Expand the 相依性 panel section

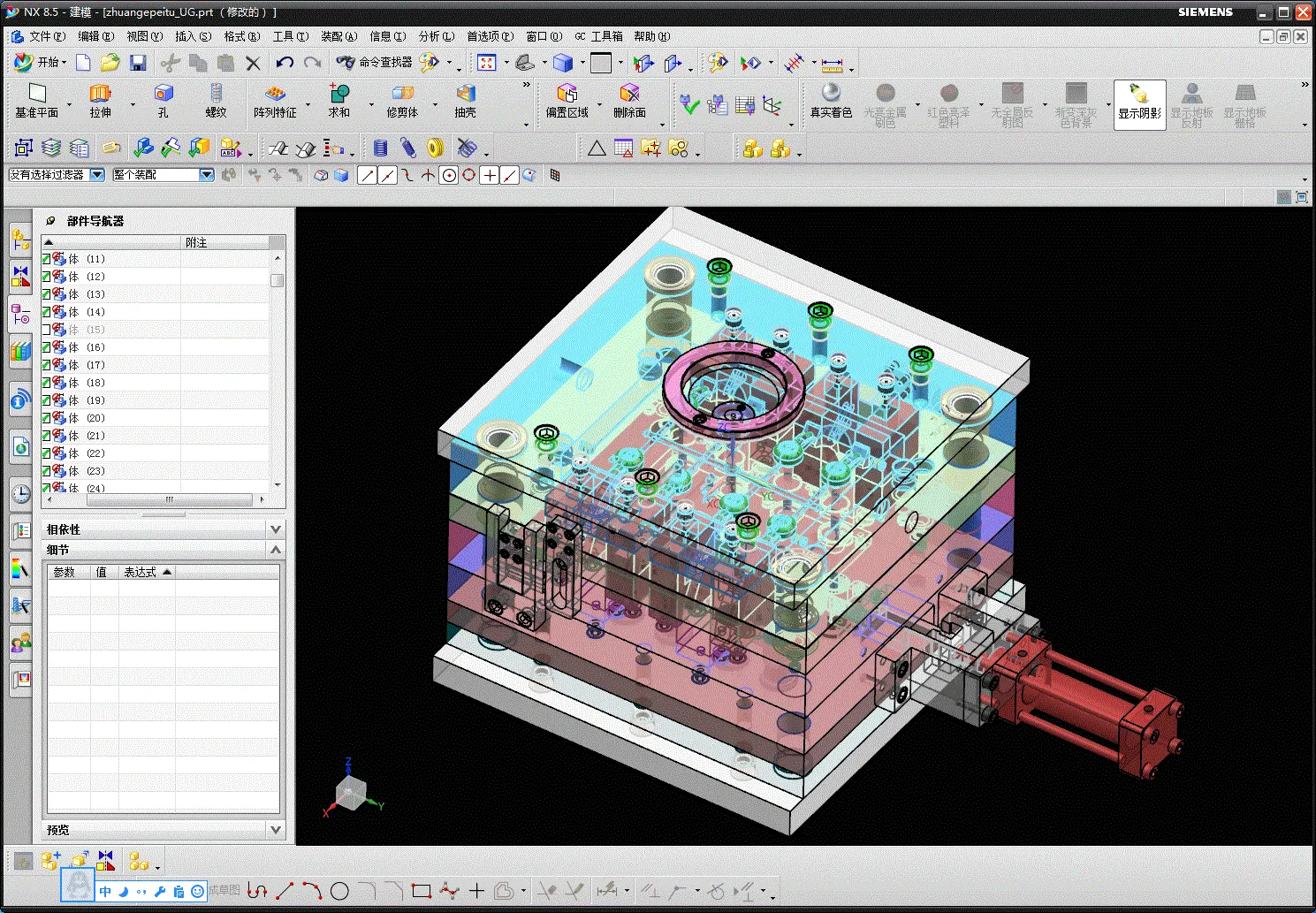(x=275, y=529)
